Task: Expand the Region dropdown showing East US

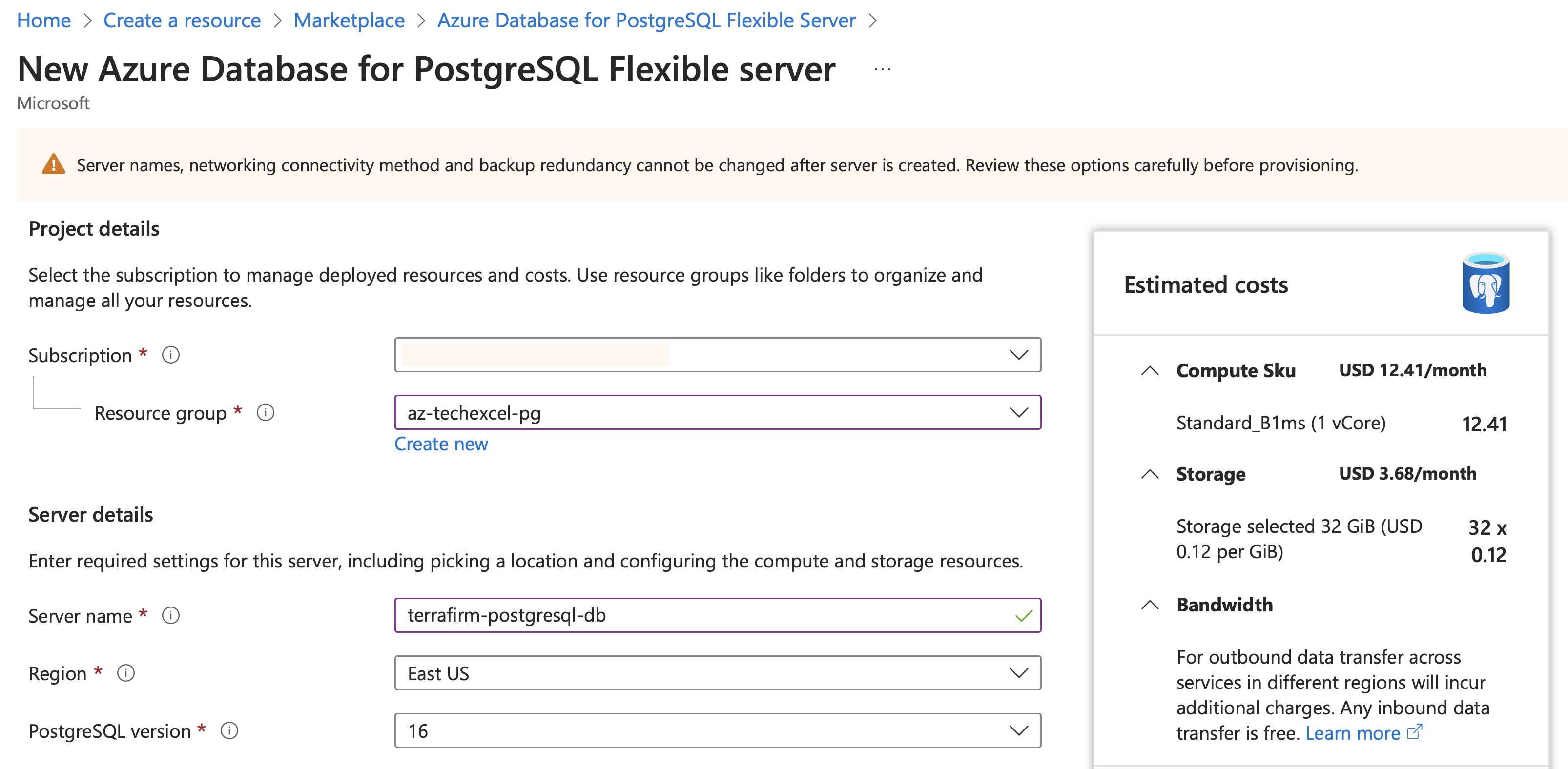Action: [x=717, y=673]
